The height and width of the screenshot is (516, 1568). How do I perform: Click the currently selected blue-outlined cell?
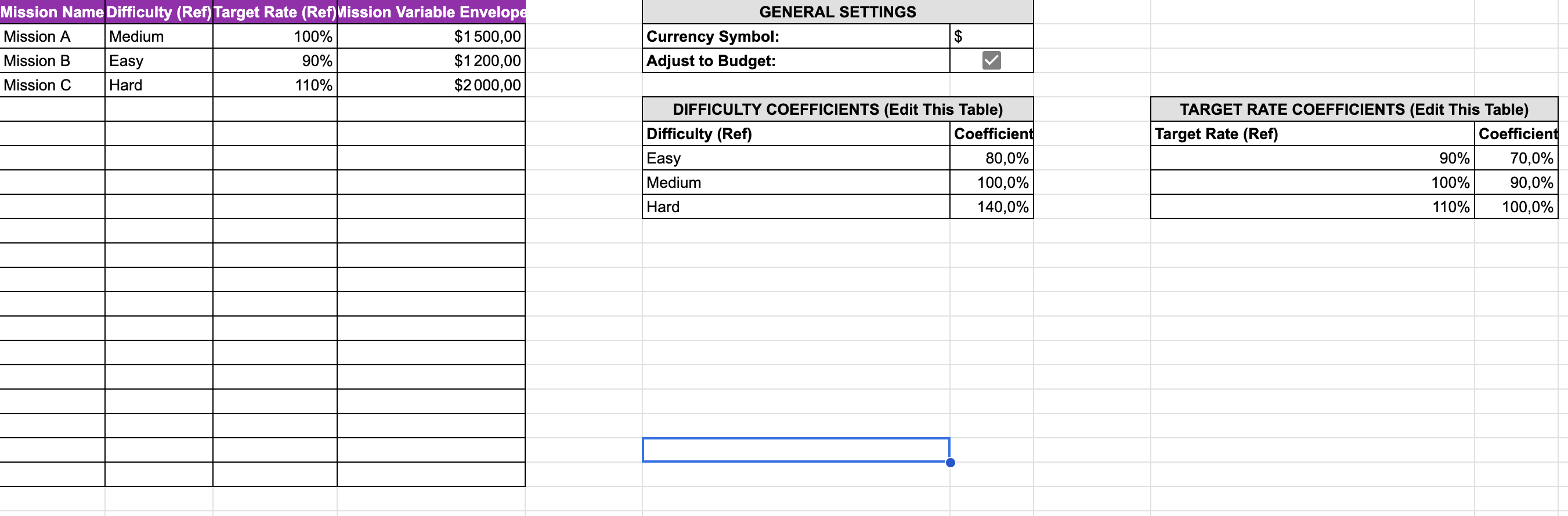[x=796, y=450]
